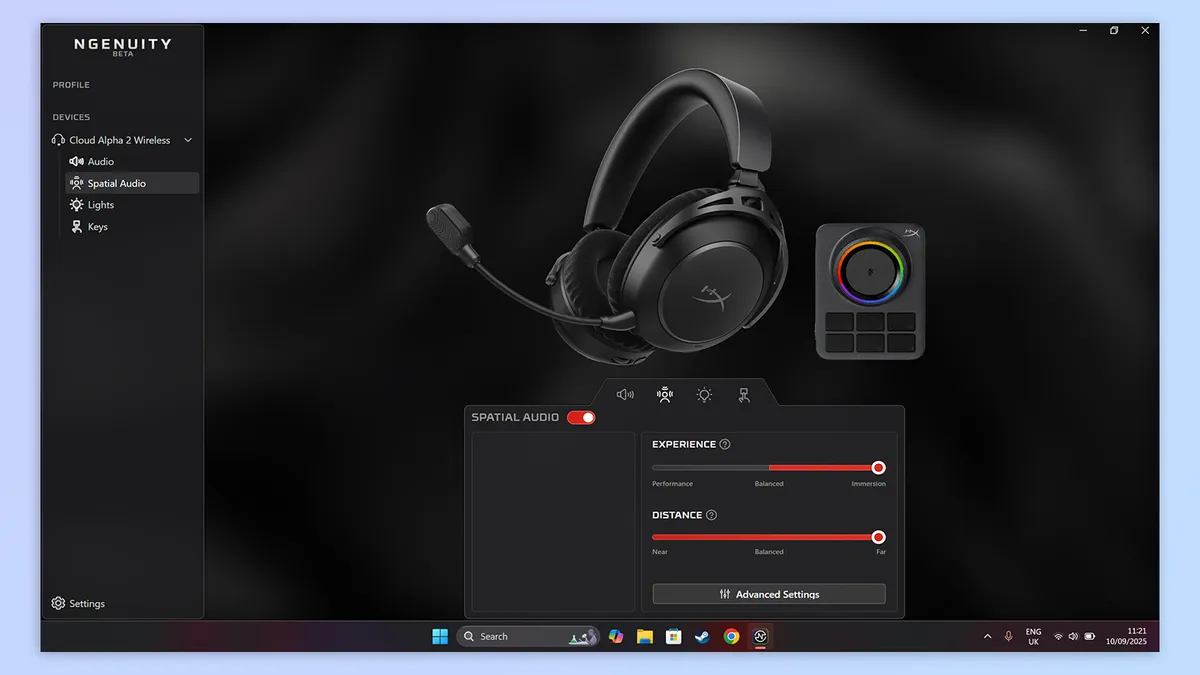Screen dimensions: 1200x675
Task: Open the Keys panel via the key icon
Action: click(744, 395)
